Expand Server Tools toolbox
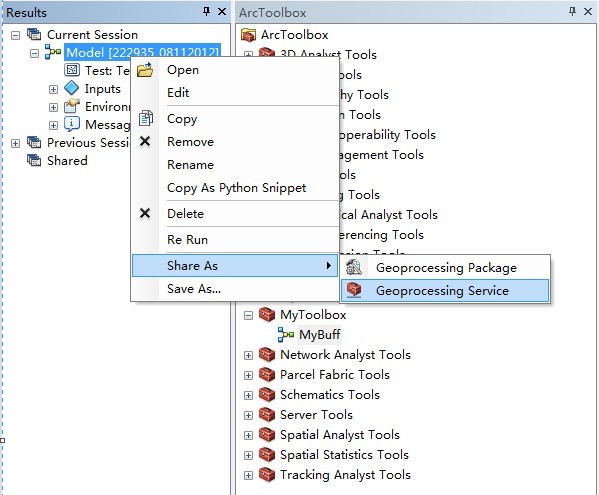The height and width of the screenshot is (495, 599). click(248, 416)
